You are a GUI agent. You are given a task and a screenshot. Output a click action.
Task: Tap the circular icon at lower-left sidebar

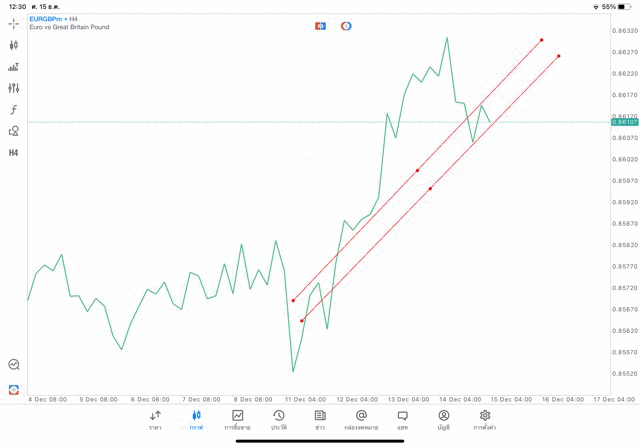coord(13,365)
